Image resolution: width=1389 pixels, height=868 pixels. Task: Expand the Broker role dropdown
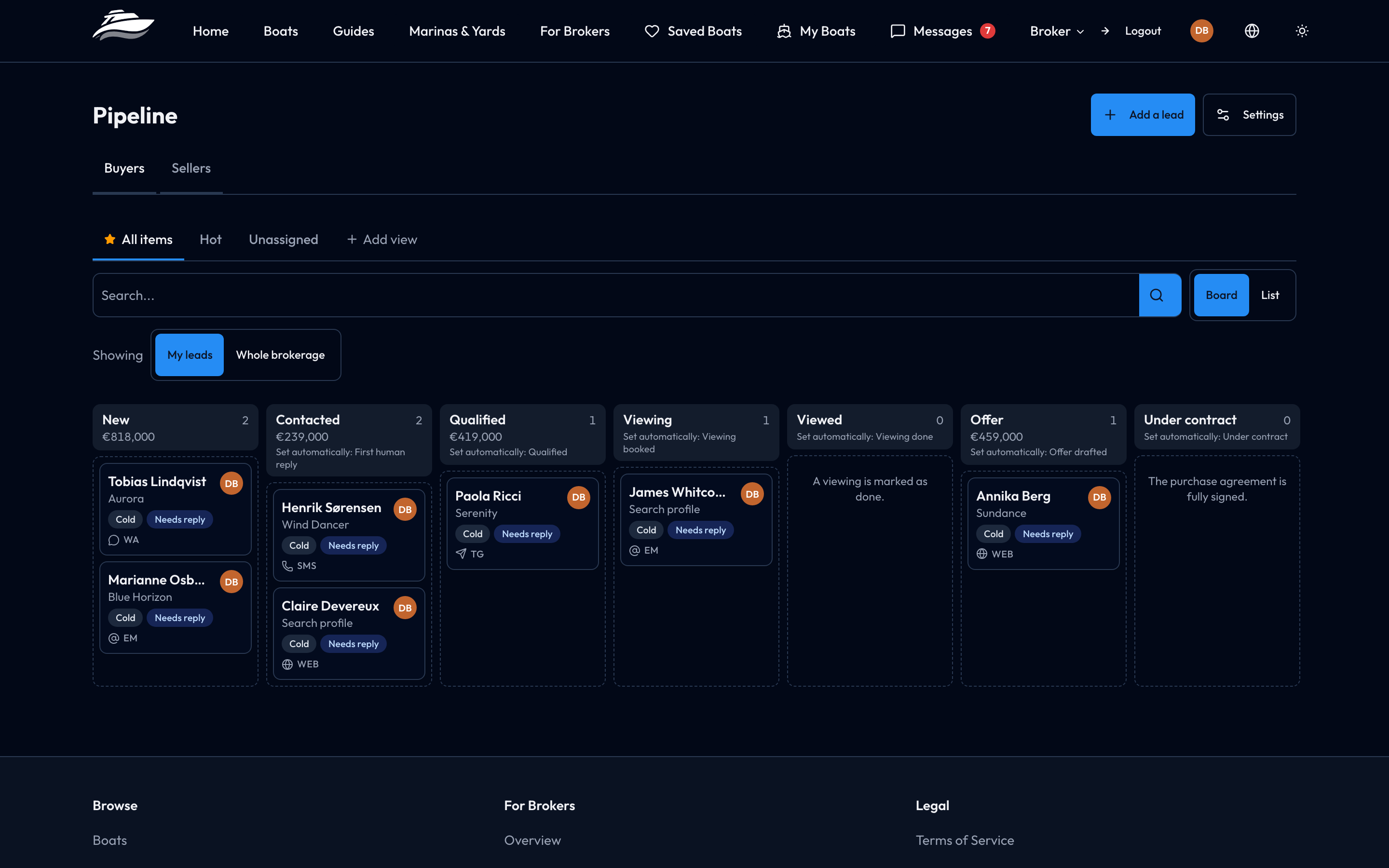pyautogui.click(x=1057, y=31)
